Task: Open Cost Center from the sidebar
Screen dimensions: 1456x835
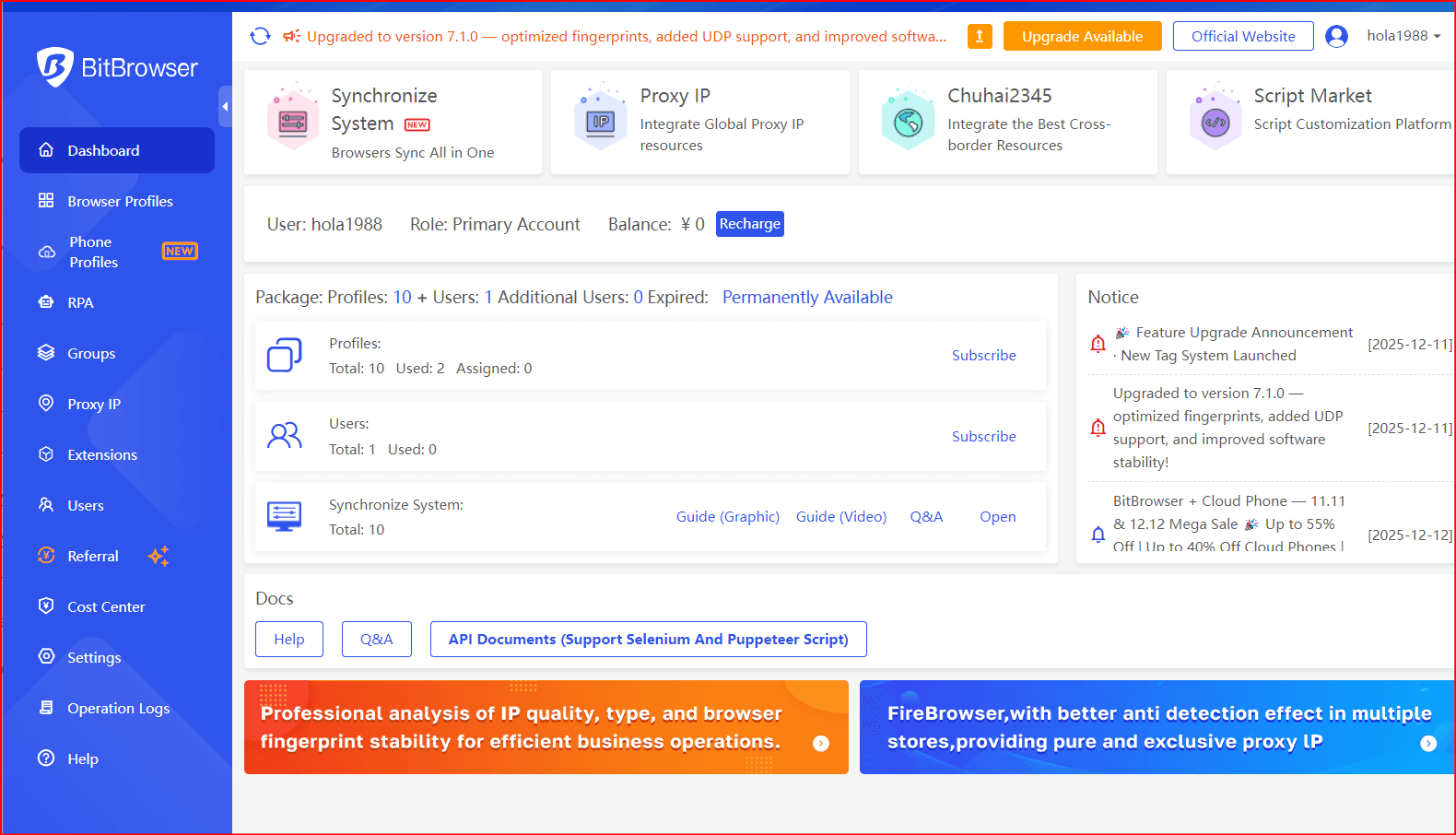Action: 106,606
